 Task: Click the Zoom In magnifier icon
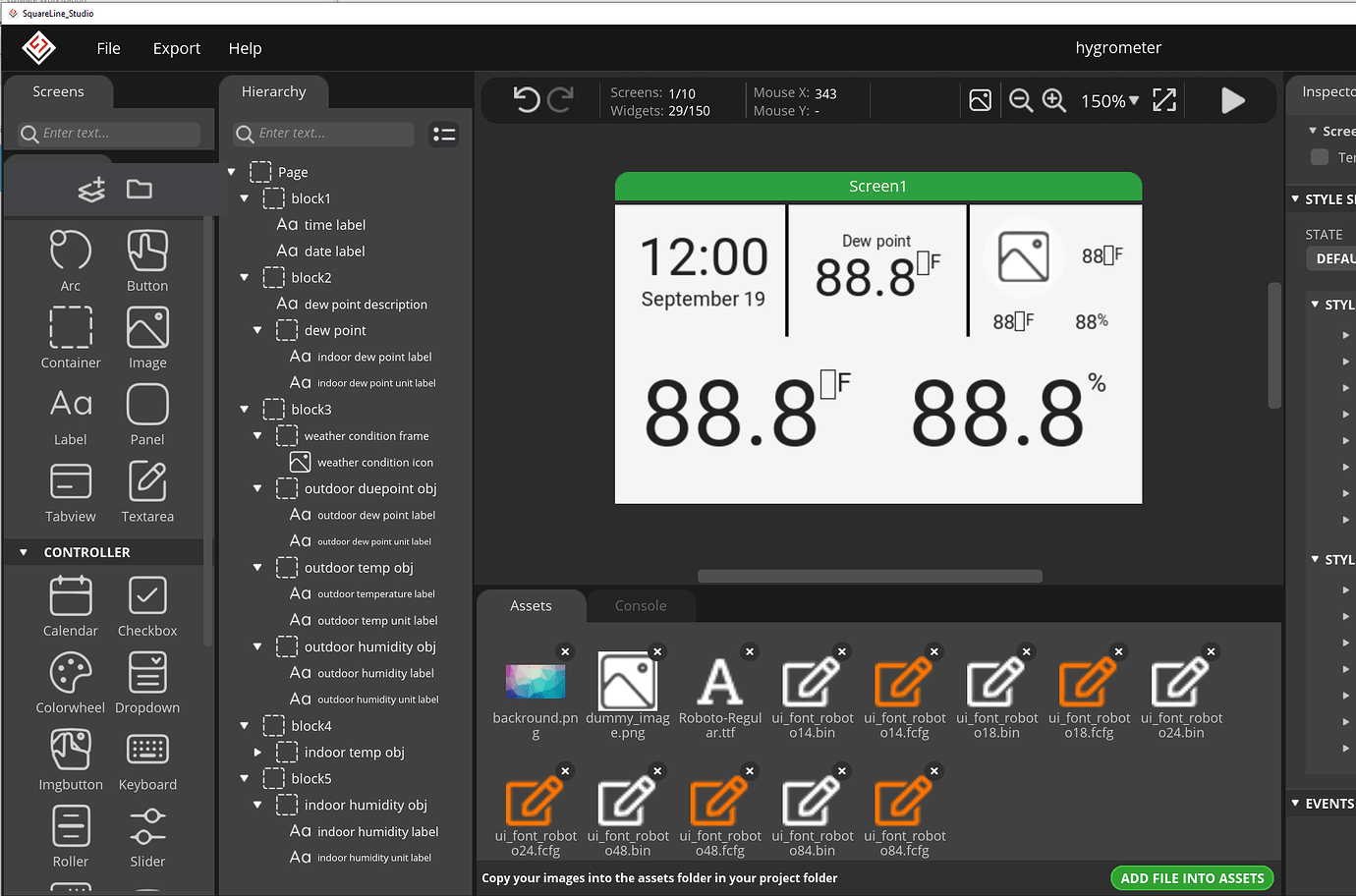pyautogui.click(x=1054, y=100)
